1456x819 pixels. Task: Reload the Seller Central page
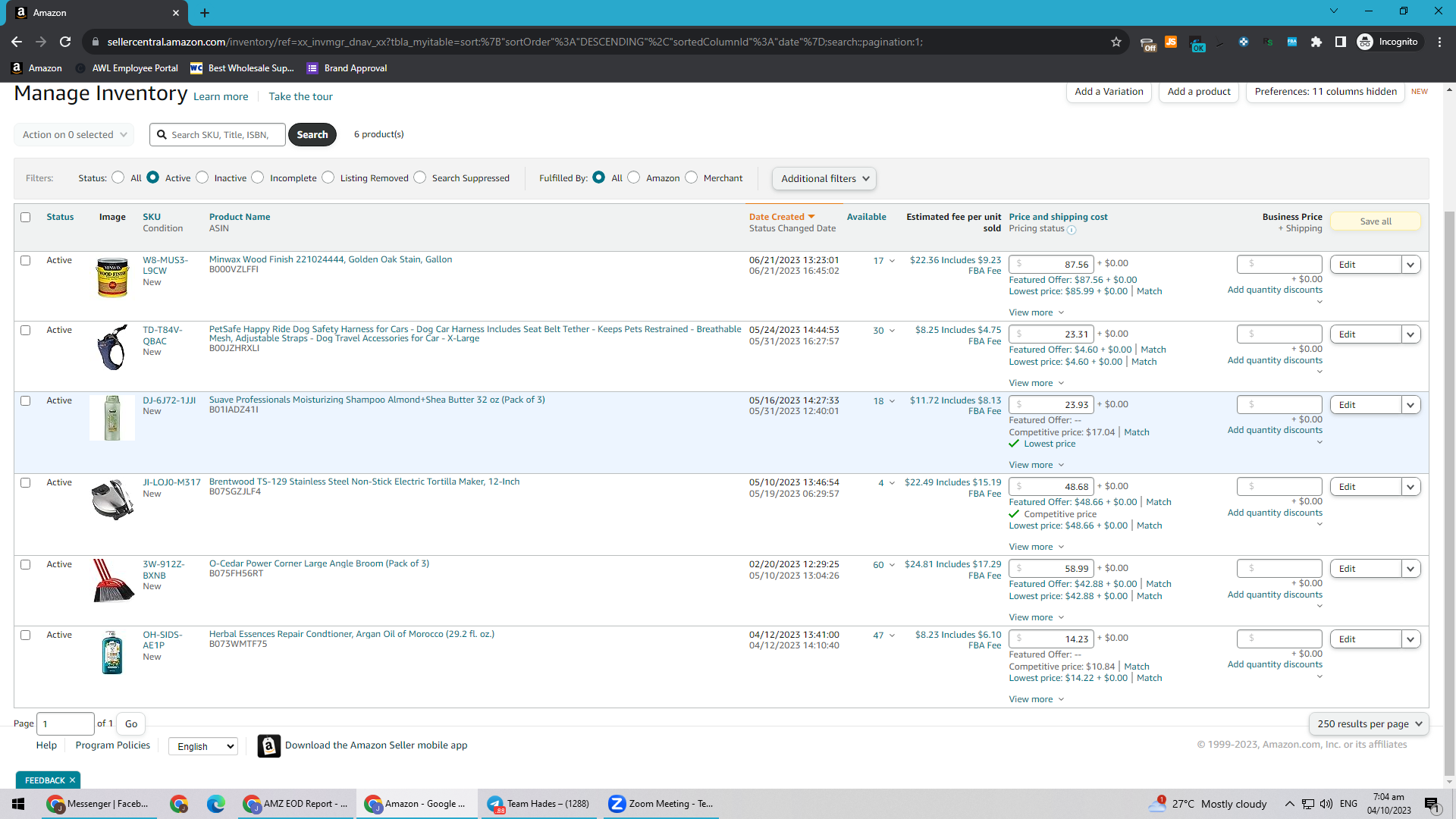[66, 42]
